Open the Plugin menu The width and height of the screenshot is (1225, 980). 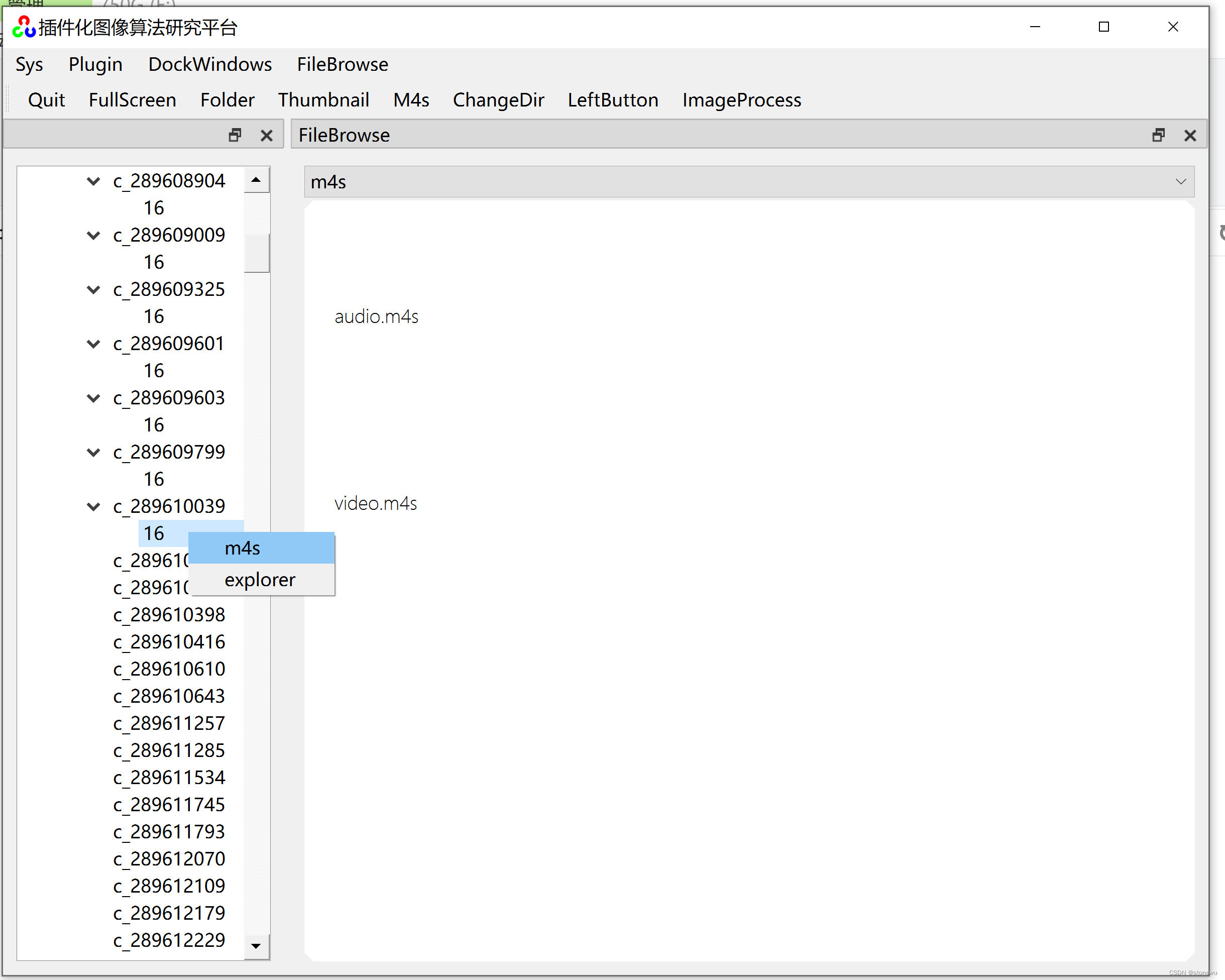click(x=95, y=64)
